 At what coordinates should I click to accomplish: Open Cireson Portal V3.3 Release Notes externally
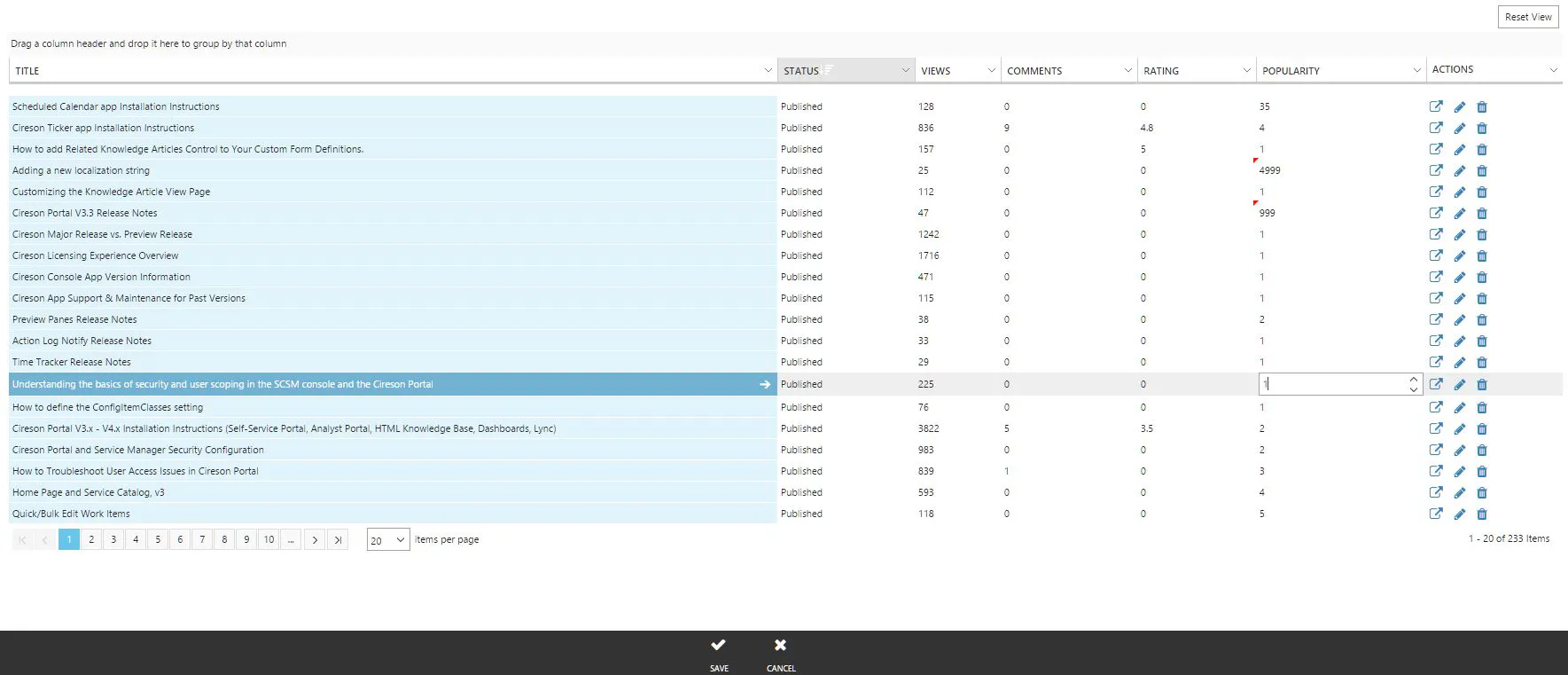(1436, 213)
